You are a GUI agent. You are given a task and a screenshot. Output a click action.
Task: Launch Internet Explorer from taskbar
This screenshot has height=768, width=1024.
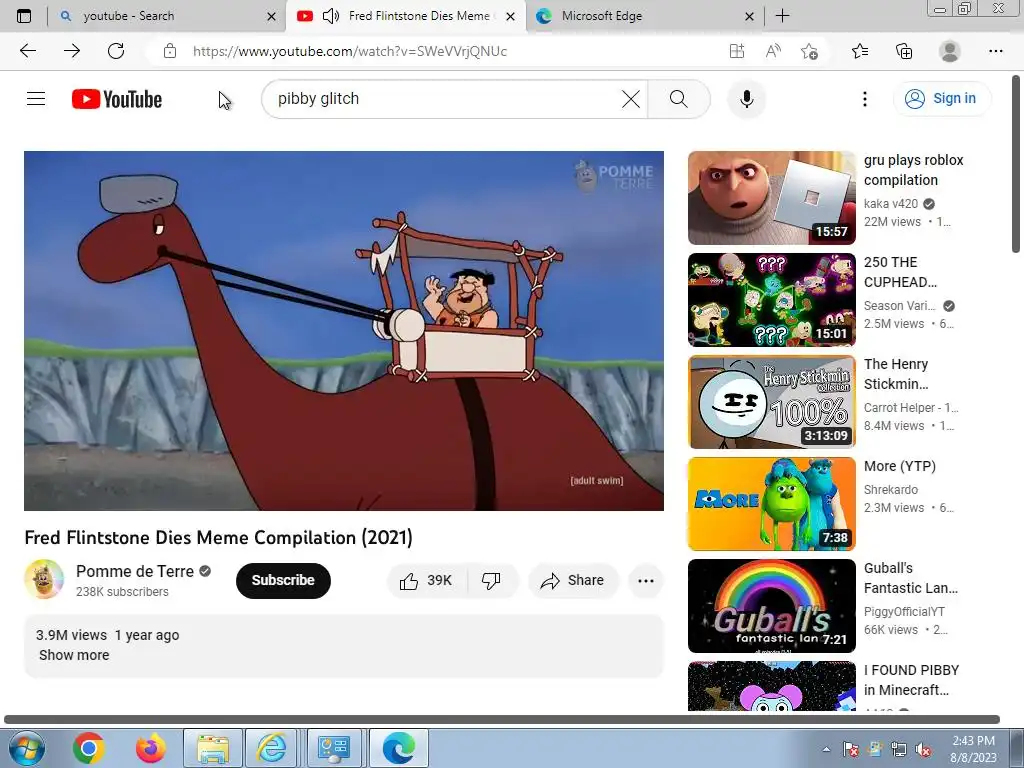click(271, 748)
